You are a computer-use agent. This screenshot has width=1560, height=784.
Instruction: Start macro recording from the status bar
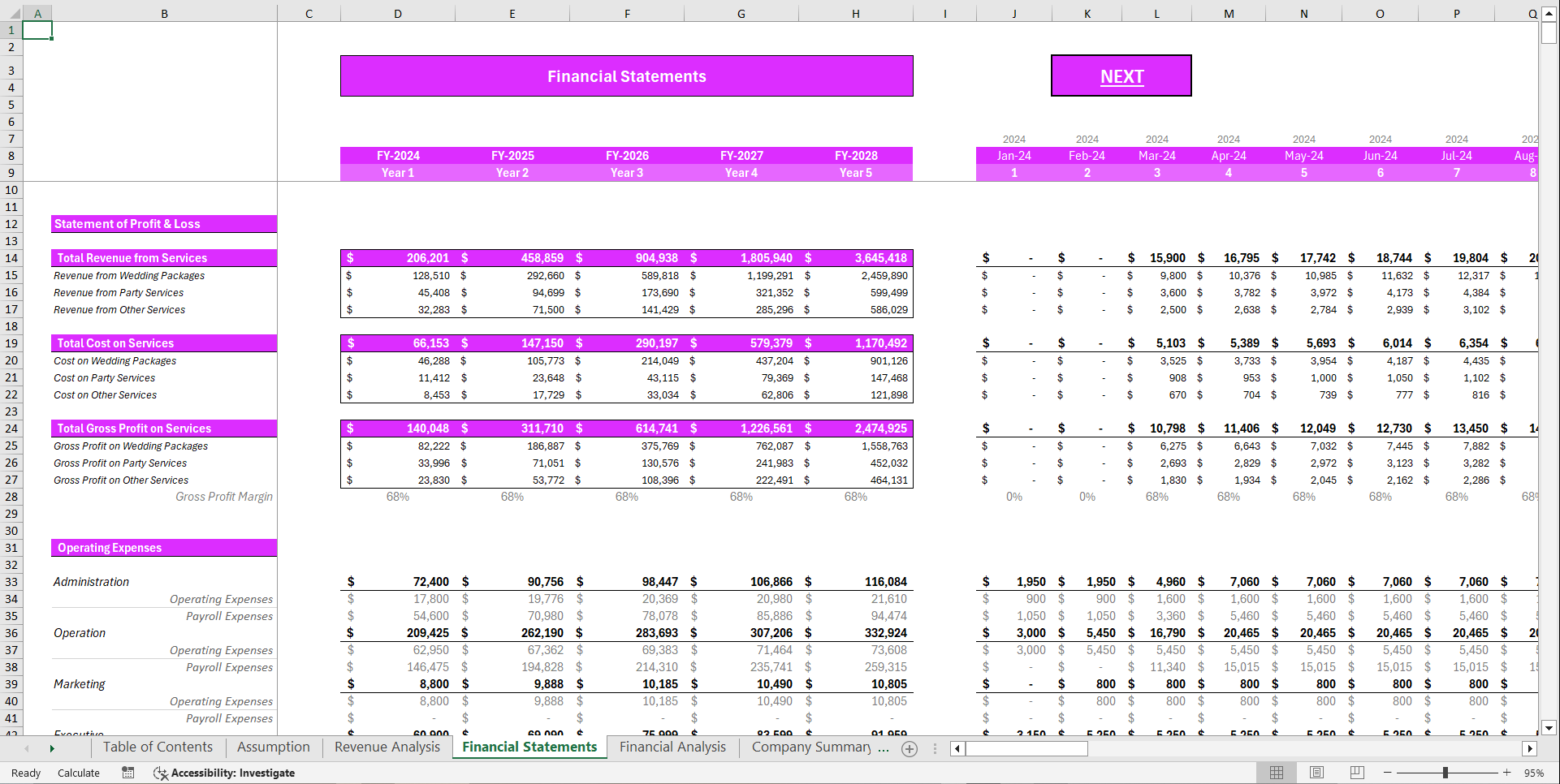(x=127, y=773)
